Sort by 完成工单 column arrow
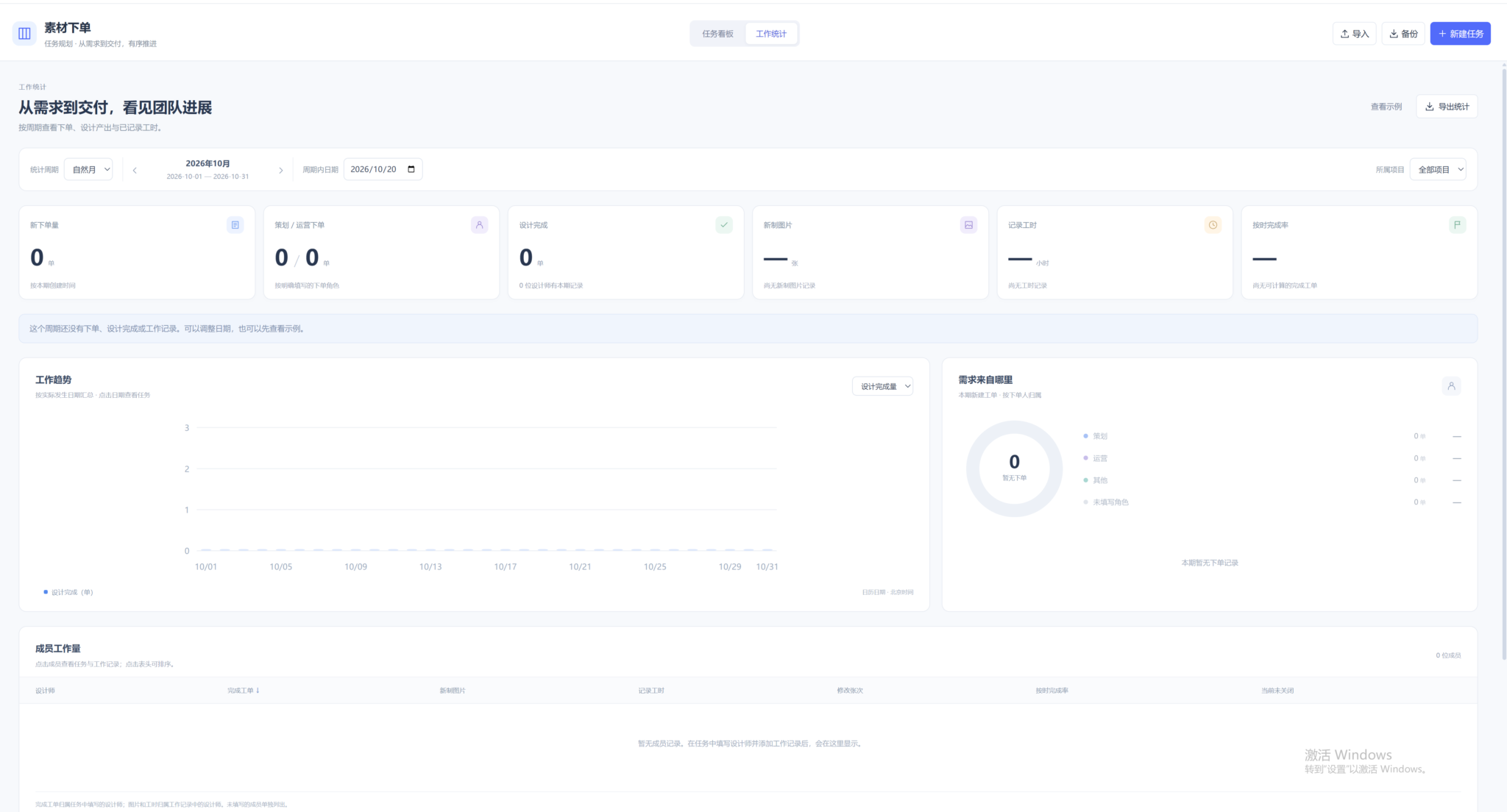The image size is (1507, 812). [258, 691]
